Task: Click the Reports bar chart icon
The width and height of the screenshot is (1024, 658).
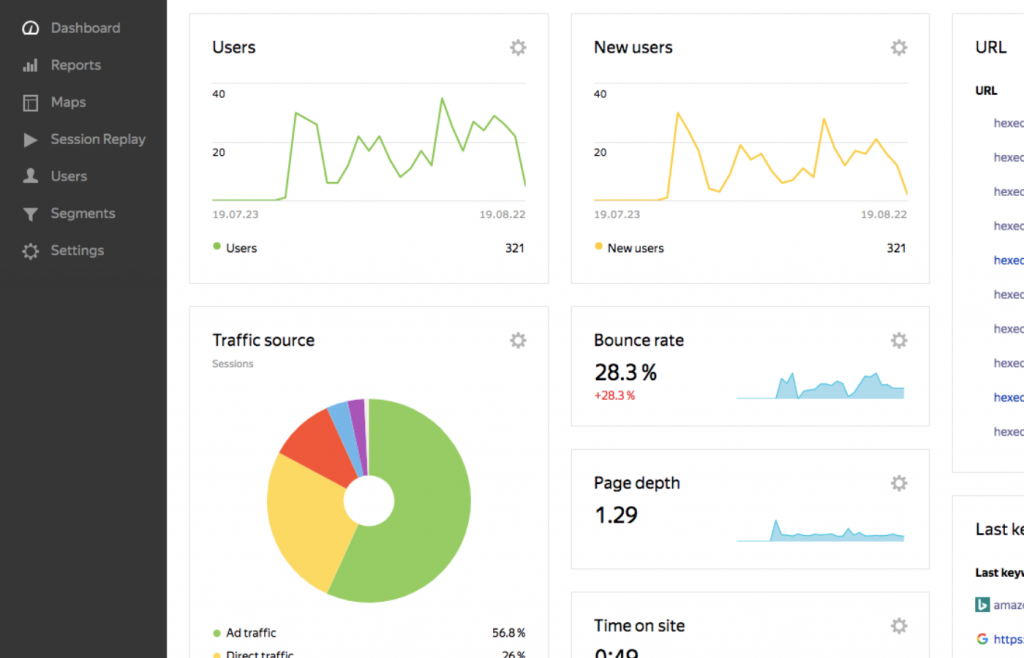Action: (x=31, y=65)
